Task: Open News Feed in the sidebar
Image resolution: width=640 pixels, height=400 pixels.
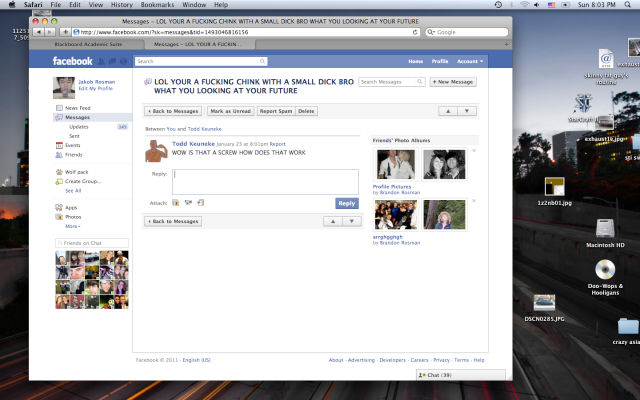Action: pos(78,108)
